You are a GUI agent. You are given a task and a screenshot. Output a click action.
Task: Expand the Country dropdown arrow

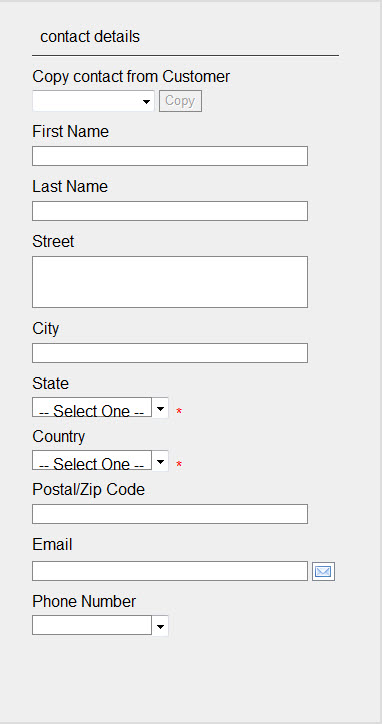160,461
